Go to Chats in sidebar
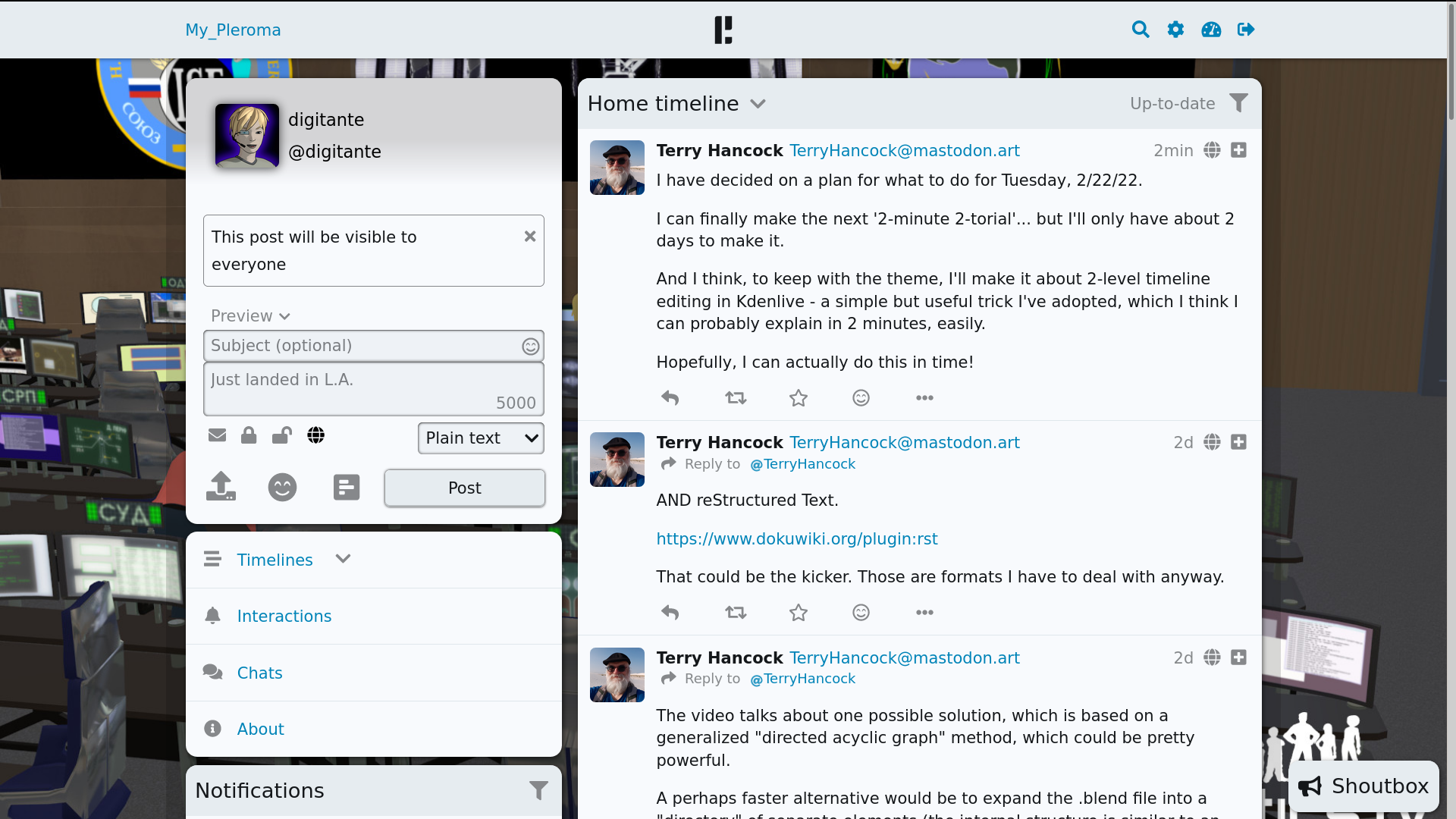 coord(259,673)
